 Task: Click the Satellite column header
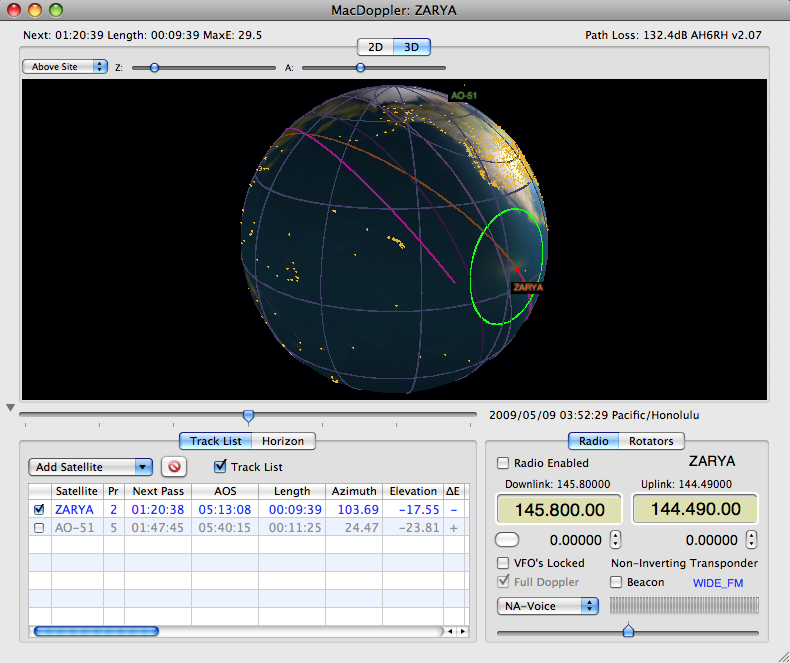click(x=77, y=491)
